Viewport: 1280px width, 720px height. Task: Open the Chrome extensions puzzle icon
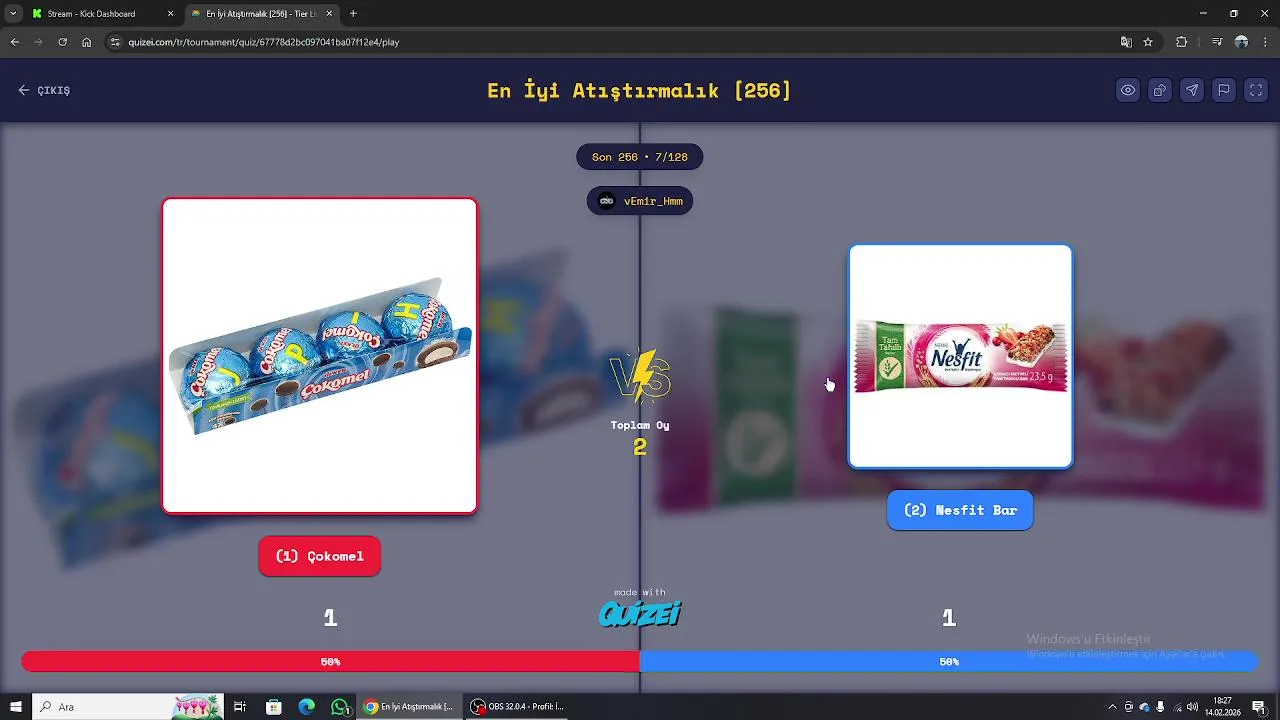[1182, 42]
